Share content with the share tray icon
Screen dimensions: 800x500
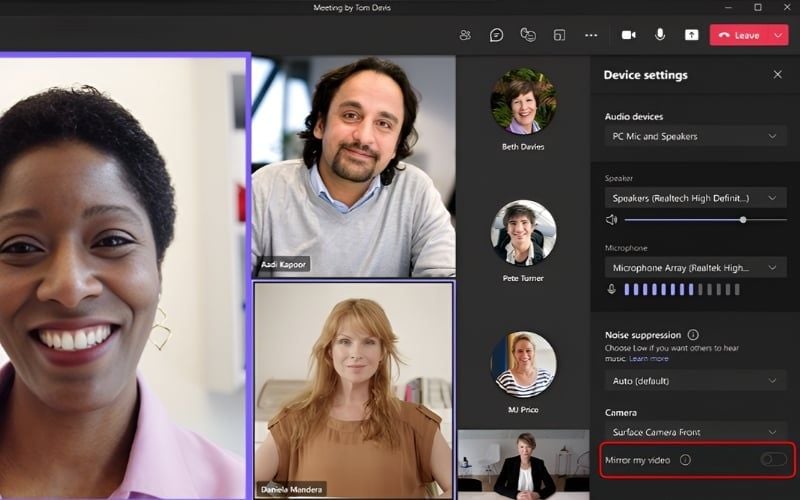pos(691,35)
